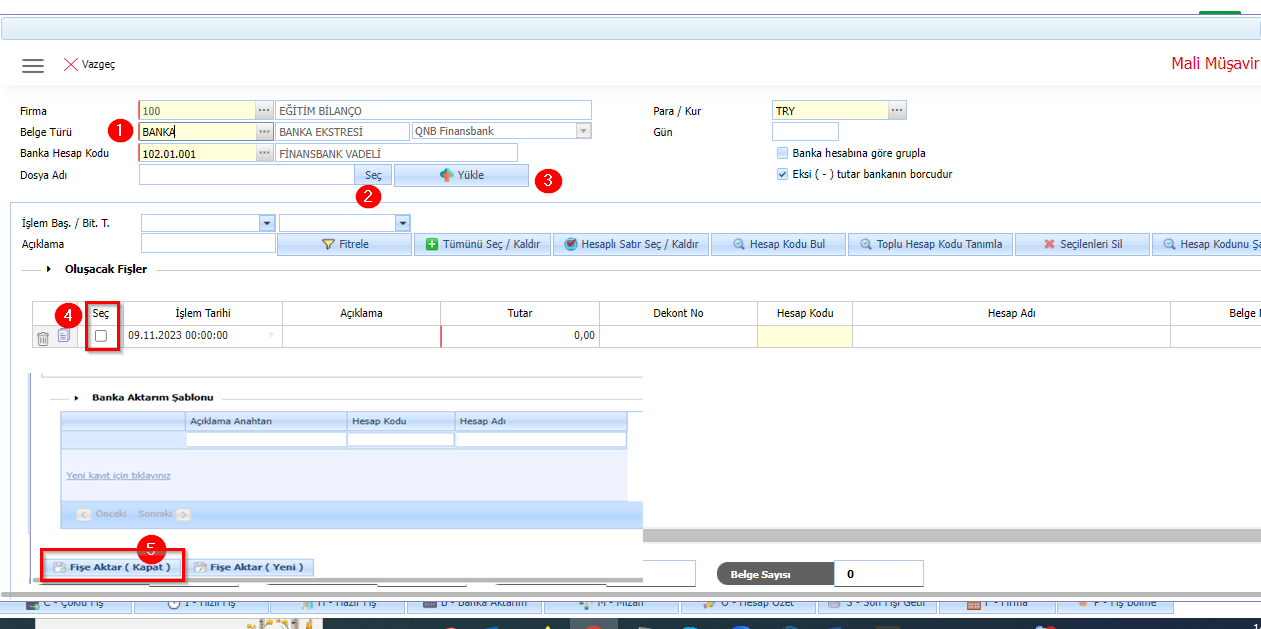The height and width of the screenshot is (629, 1261).
Task: Open the P - Fiş Bölme tab
Action: pos(1117,604)
